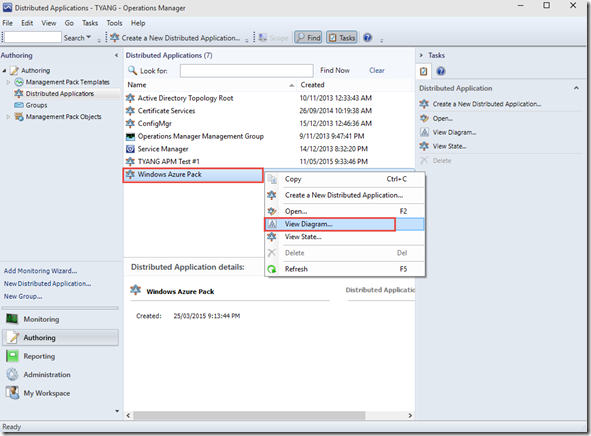591x436 pixels.
Task: Expand the Management Pack Templates node
Action: pyautogui.click(x=8, y=82)
